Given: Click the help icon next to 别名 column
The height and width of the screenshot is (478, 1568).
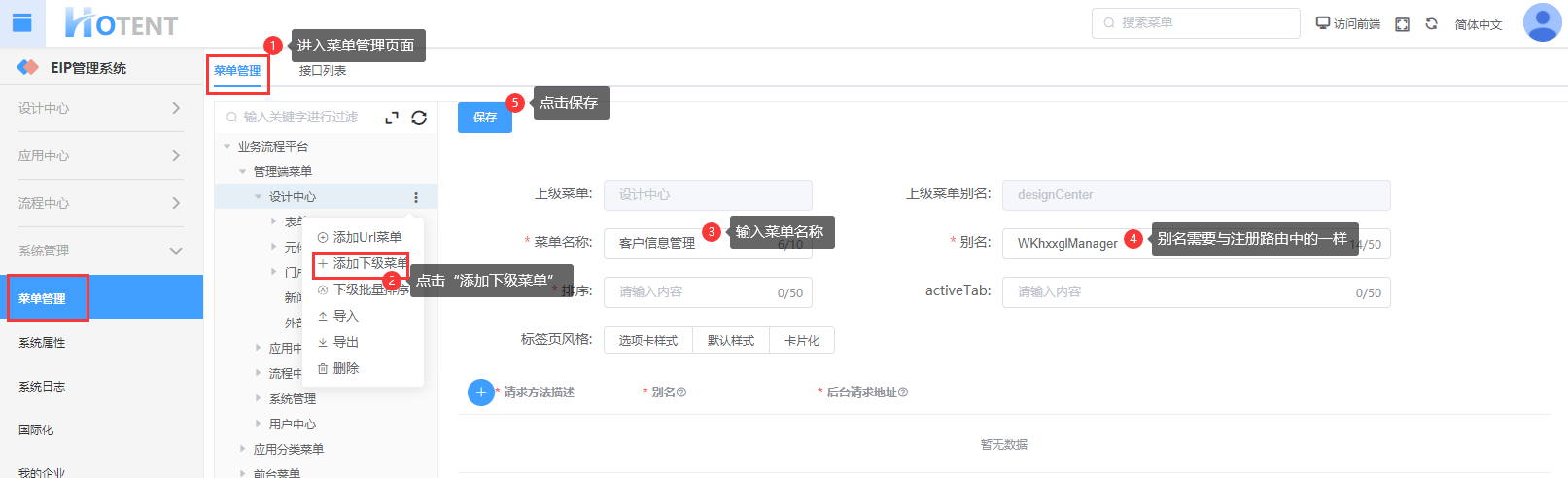Looking at the screenshot, I should coord(681,393).
